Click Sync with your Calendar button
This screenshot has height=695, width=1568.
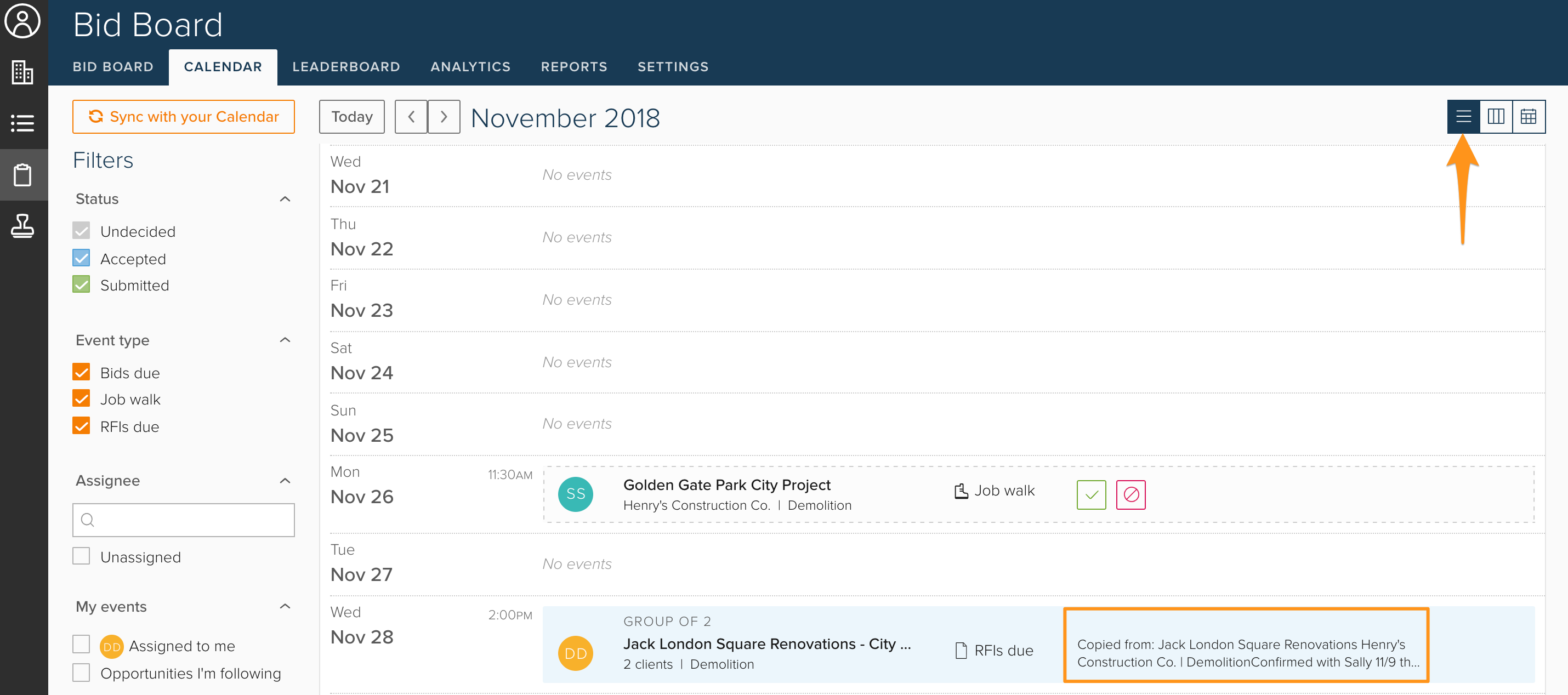[183, 117]
